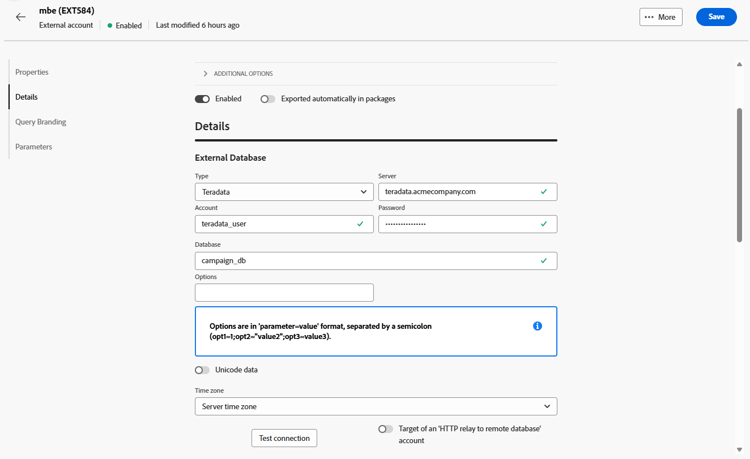This screenshot has width=750, height=459.
Task: Disable the Enabled toggle
Action: pos(203,99)
